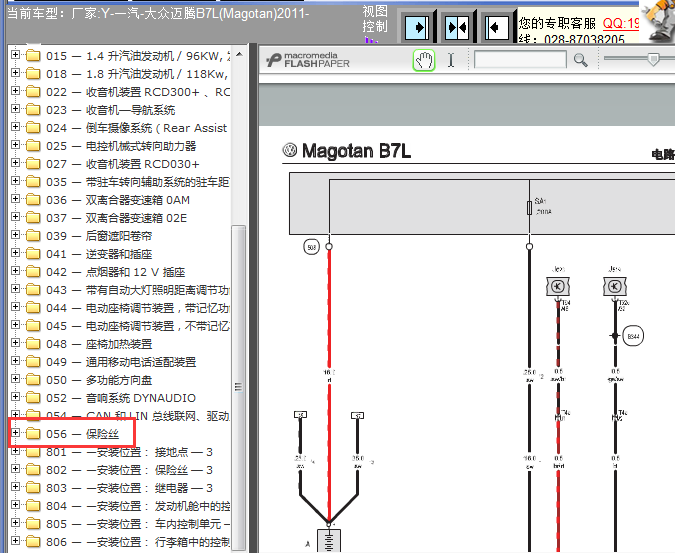The height and width of the screenshot is (553, 675).
Task: Click the right-arrow view control icon
Action: click(417, 28)
